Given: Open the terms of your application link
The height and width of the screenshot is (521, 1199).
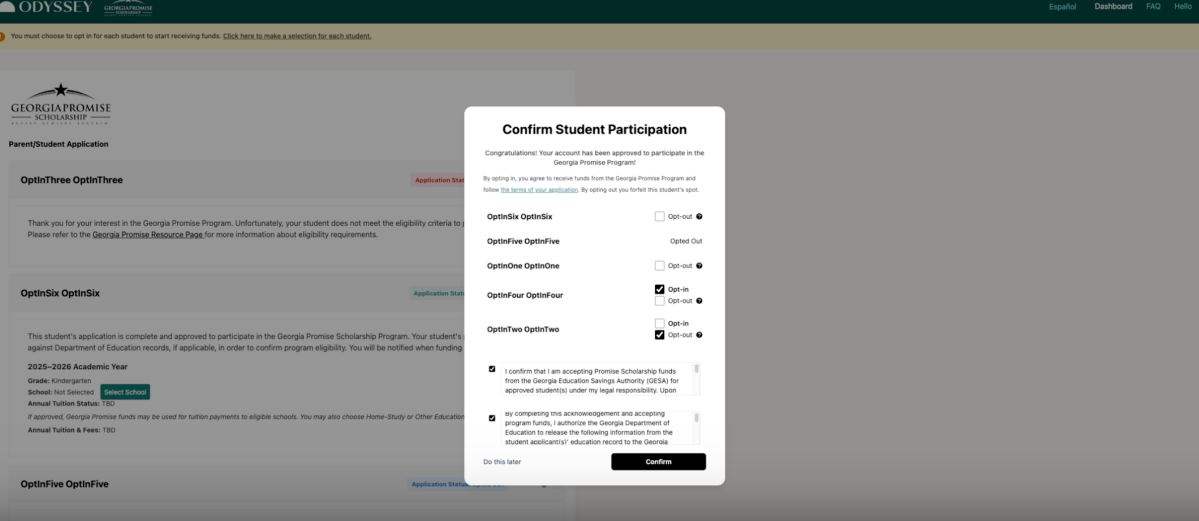Looking at the screenshot, I should (x=539, y=189).
